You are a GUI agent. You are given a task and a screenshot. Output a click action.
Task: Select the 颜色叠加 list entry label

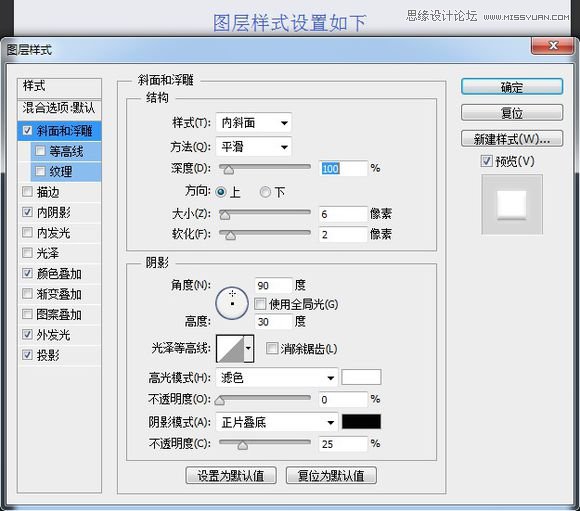(59, 274)
